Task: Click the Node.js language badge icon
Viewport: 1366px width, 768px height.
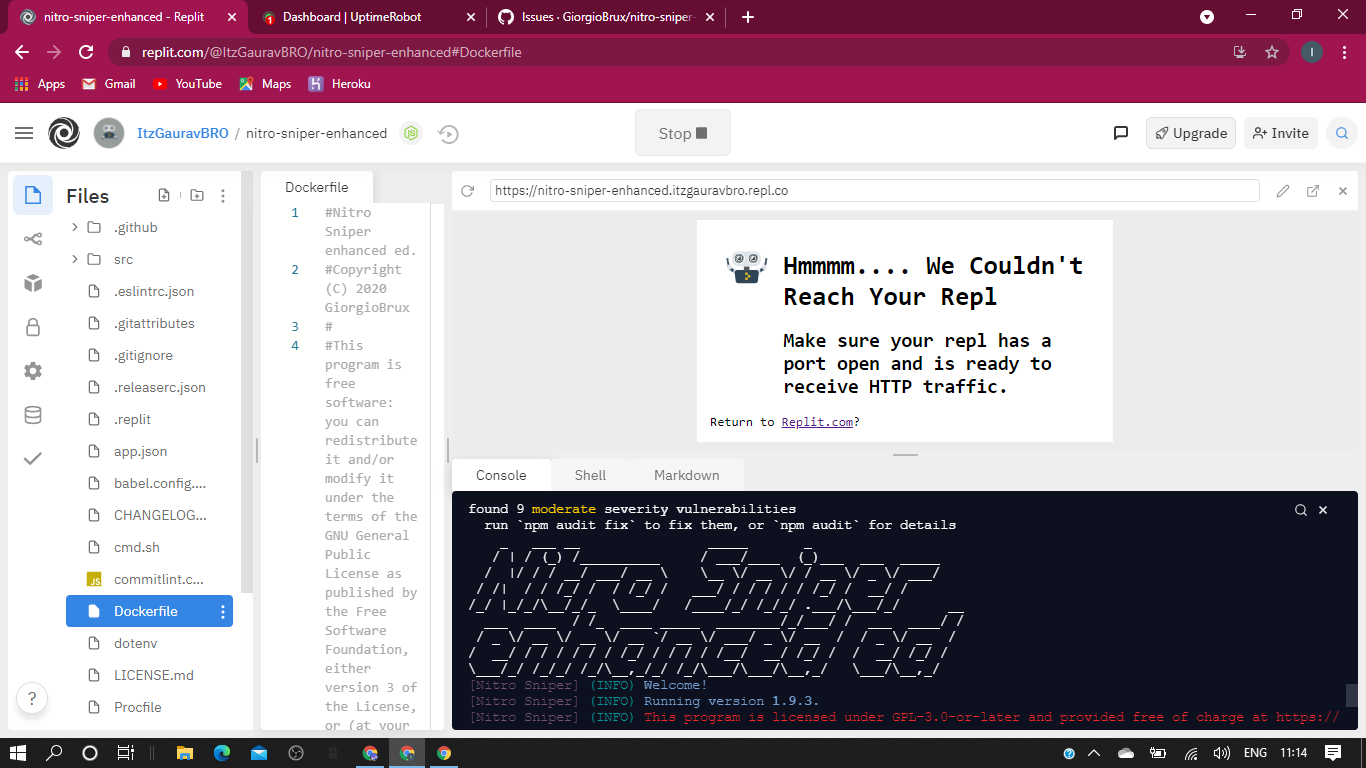Action: click(x=410, y=133)
